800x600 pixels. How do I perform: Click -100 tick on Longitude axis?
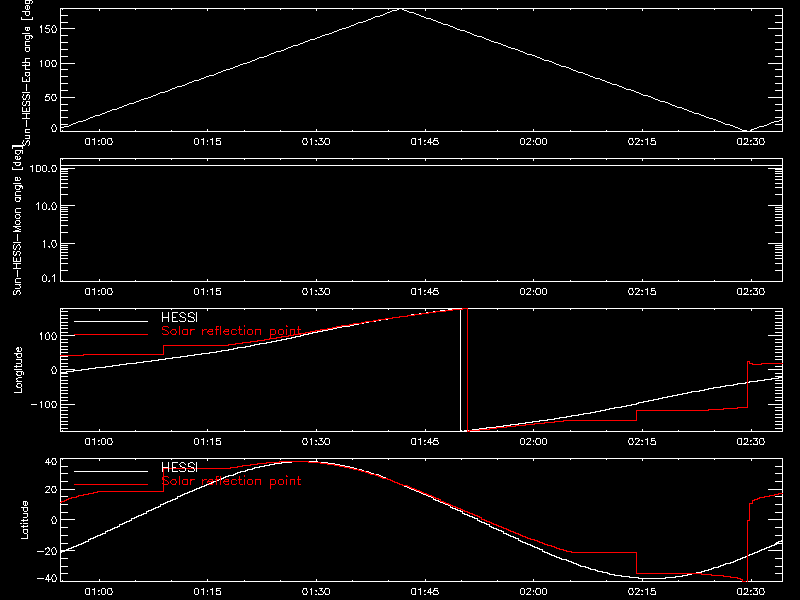tap(43, 404)
